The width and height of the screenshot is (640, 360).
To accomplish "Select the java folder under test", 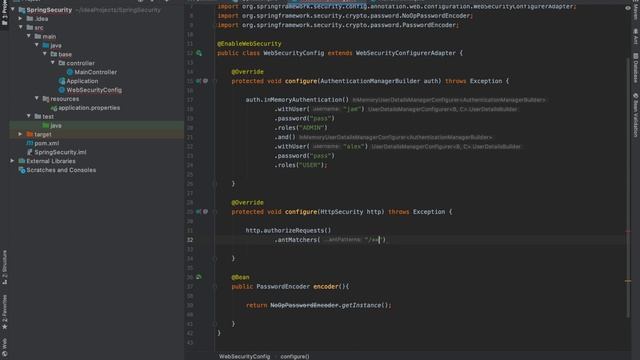I will click(x=56, y=125).
